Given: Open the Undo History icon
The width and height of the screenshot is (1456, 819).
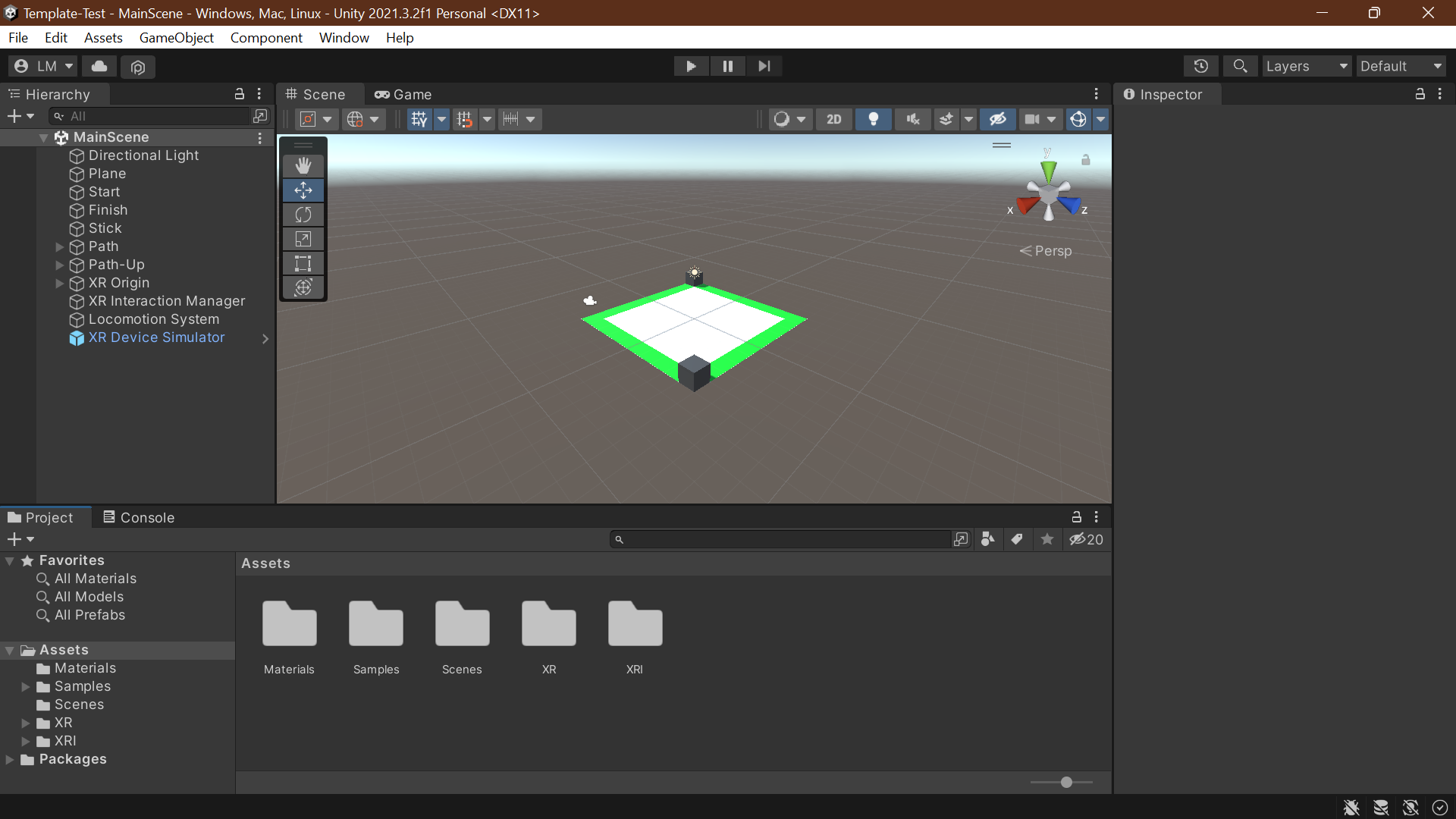Looking at the screenshot, I should click(1200, 66).
